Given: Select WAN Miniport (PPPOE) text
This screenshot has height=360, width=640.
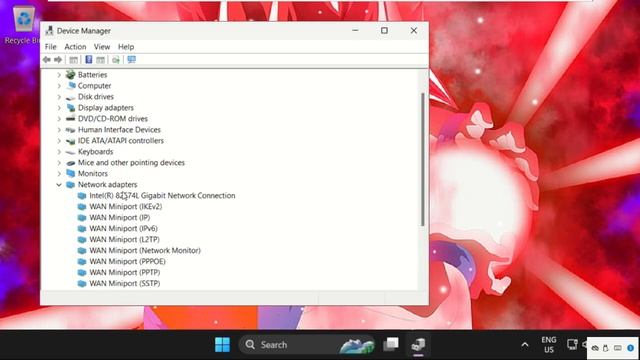Looking at the screenshot, I should tap(127, 262).
